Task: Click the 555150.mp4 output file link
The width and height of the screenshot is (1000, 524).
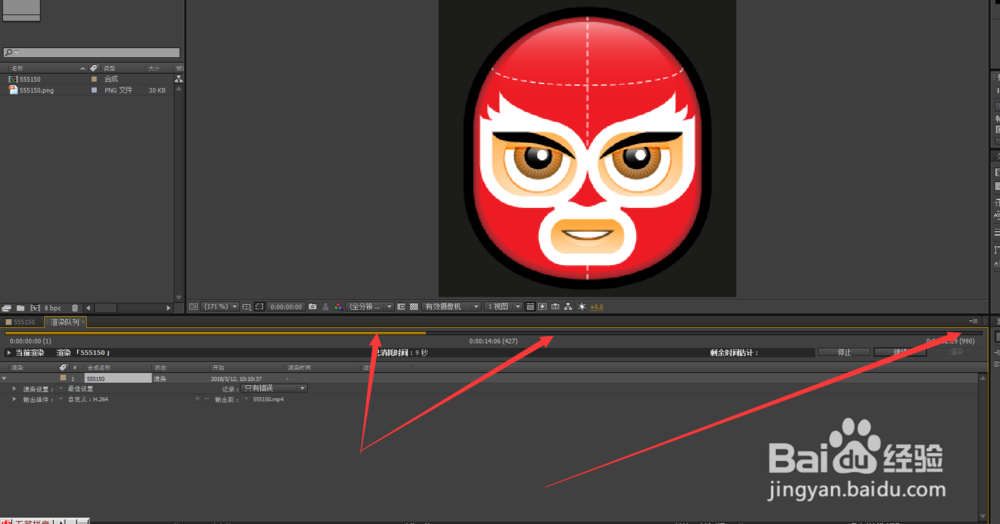Action: point(268,399)
